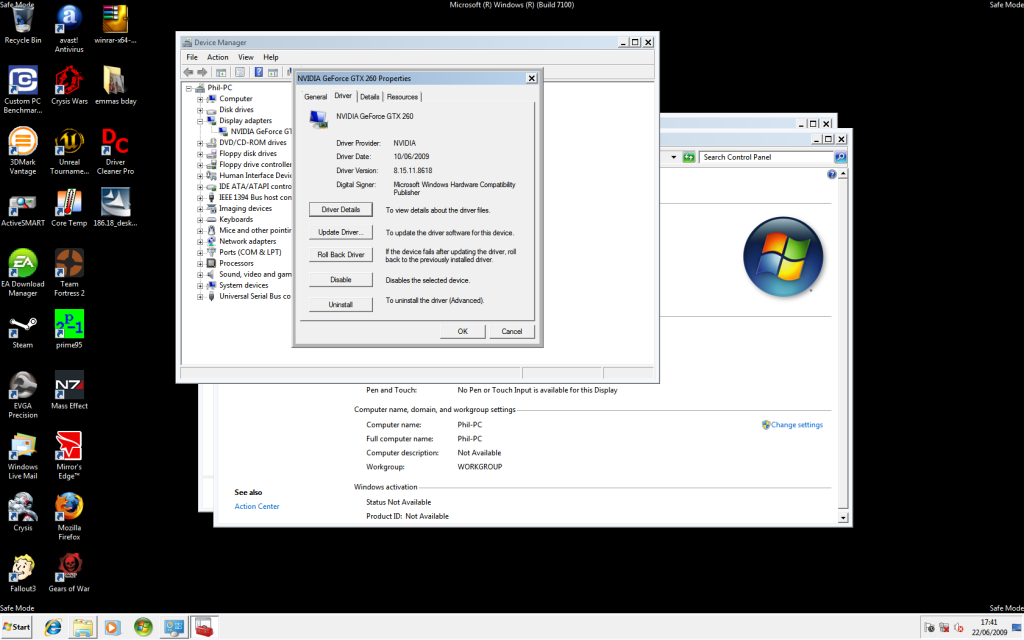Open the Action menu in Device Manager

pyautogui.click(x=218, y=57)
